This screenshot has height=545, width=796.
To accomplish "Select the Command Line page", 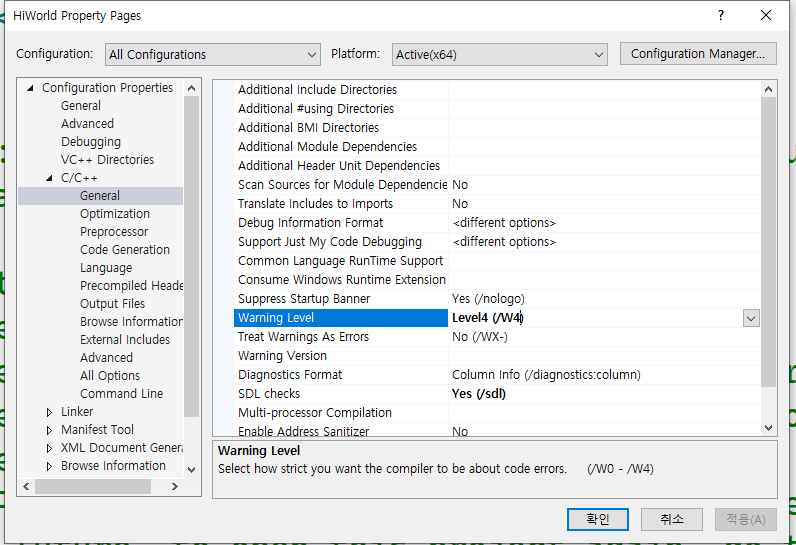I will click(x=121, y=394).
